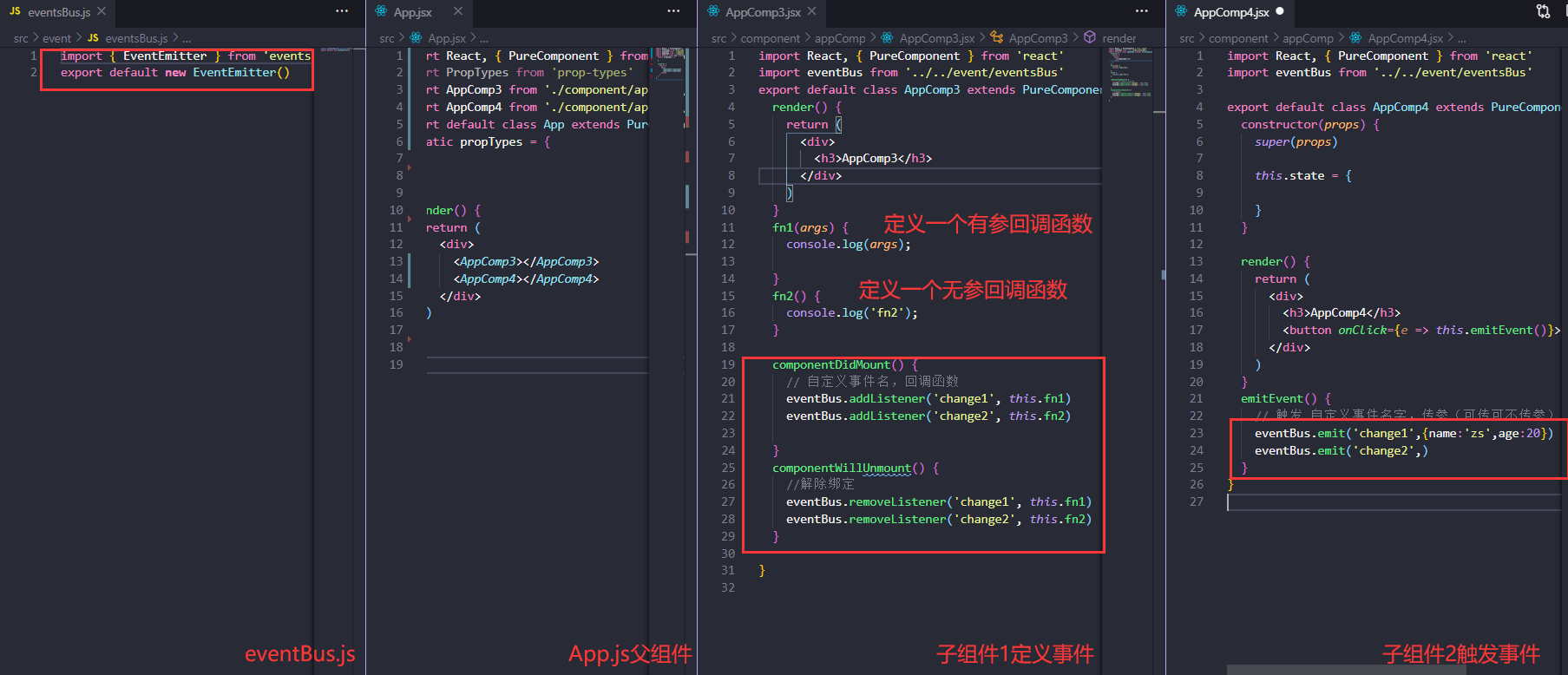The image size is (1568, 675).
Task: Click the JS file icon on eventsBus.js tab
Action: 15,12
